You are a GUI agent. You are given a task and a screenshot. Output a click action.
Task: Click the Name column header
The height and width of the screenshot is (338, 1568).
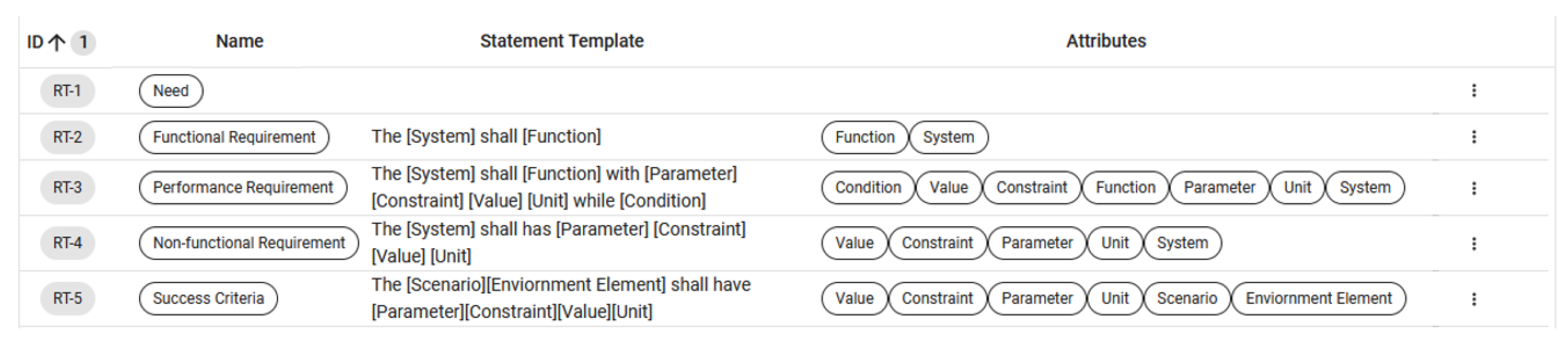(240, 41)
